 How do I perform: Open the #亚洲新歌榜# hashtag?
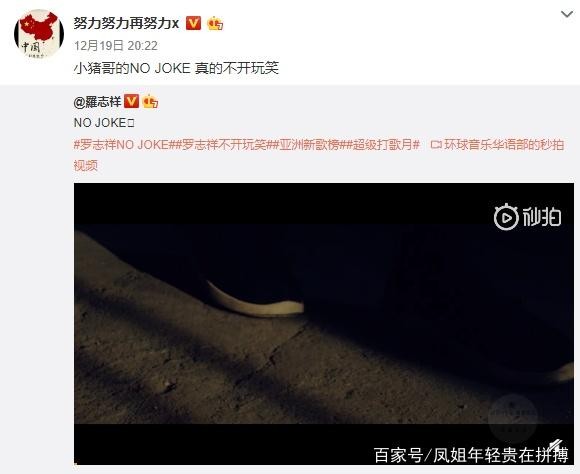310,144
